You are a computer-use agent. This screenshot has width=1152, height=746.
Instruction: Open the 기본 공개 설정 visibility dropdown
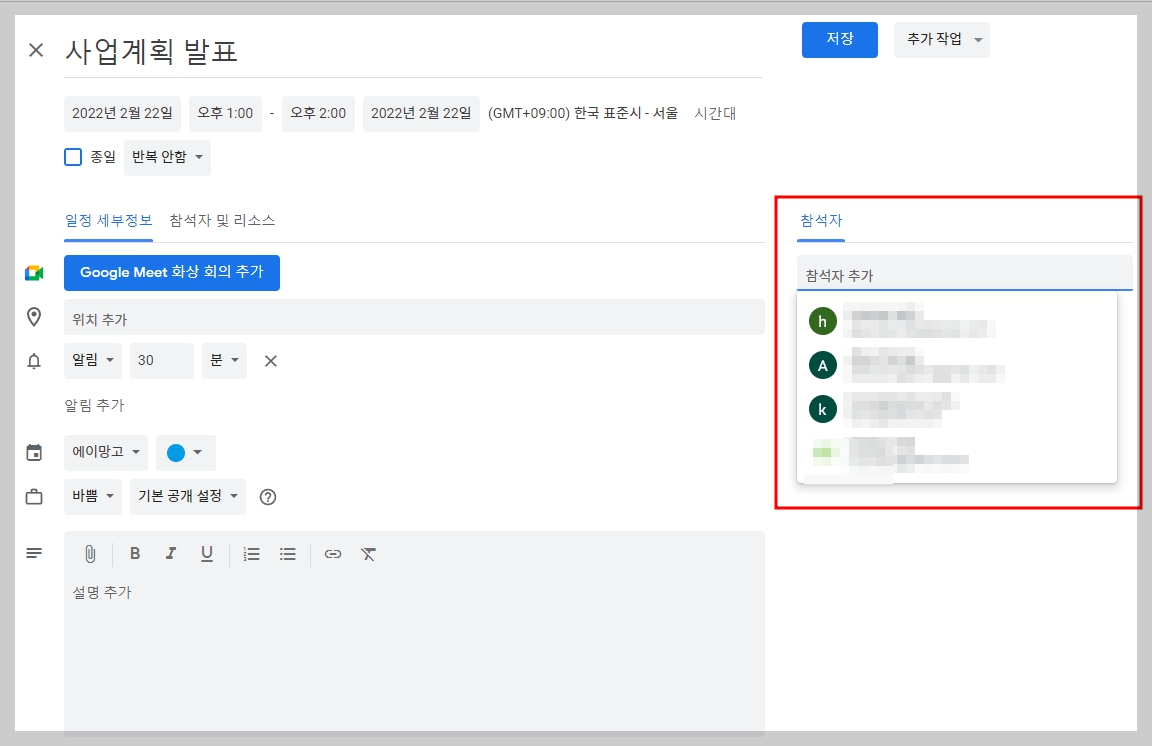pyautogui.click(x=188, y=496)
